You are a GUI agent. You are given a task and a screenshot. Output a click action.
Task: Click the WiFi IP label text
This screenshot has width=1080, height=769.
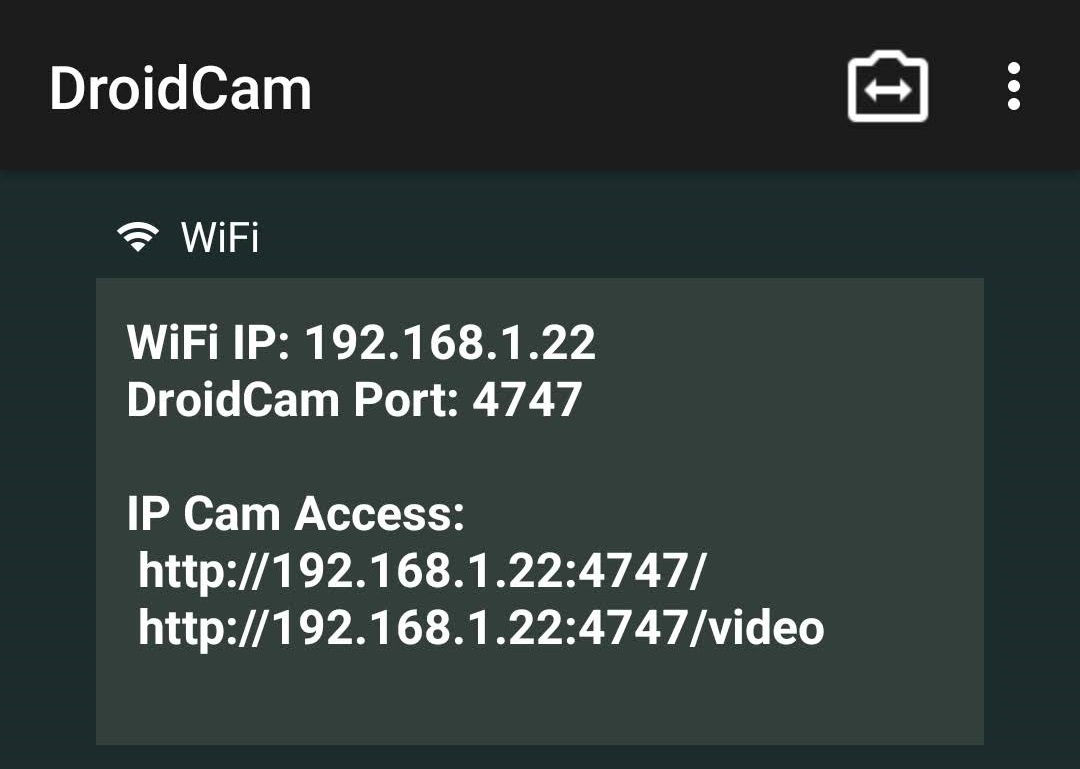209,342
